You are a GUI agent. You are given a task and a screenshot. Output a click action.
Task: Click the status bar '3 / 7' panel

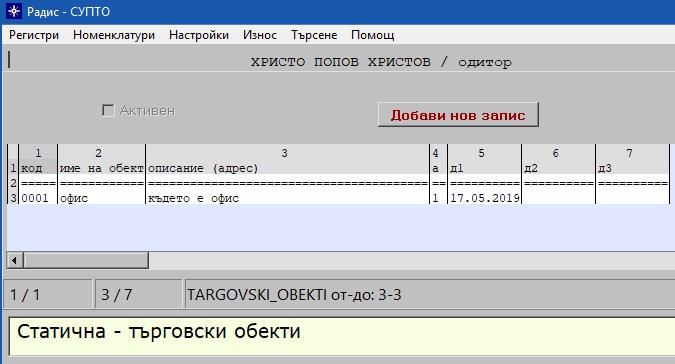tap(139, 294)
